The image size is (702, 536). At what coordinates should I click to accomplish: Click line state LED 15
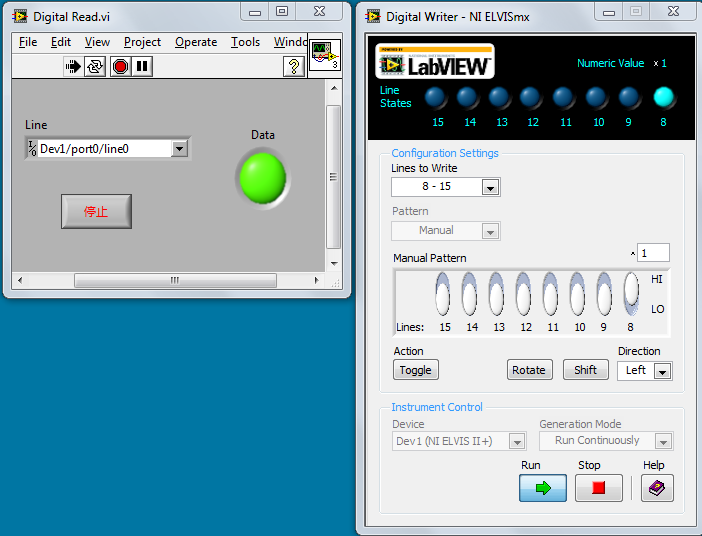[435, 97]
